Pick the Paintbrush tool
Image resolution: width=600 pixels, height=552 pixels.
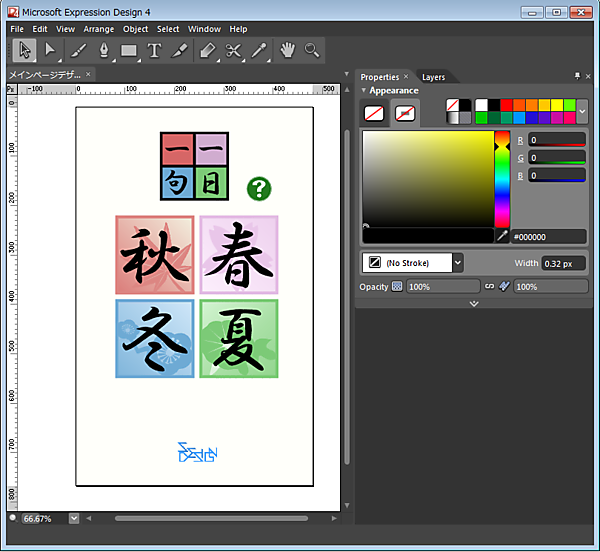point(76,50)
